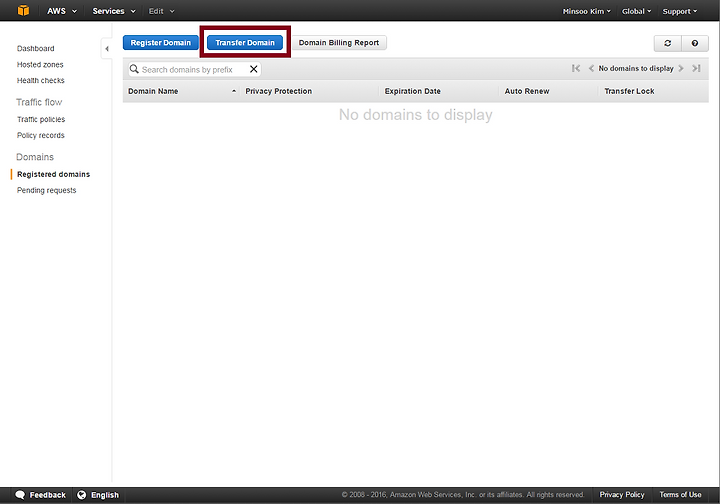720x504 pixels.
Task: Open the Global region dropdown
Action: (636, 11)
